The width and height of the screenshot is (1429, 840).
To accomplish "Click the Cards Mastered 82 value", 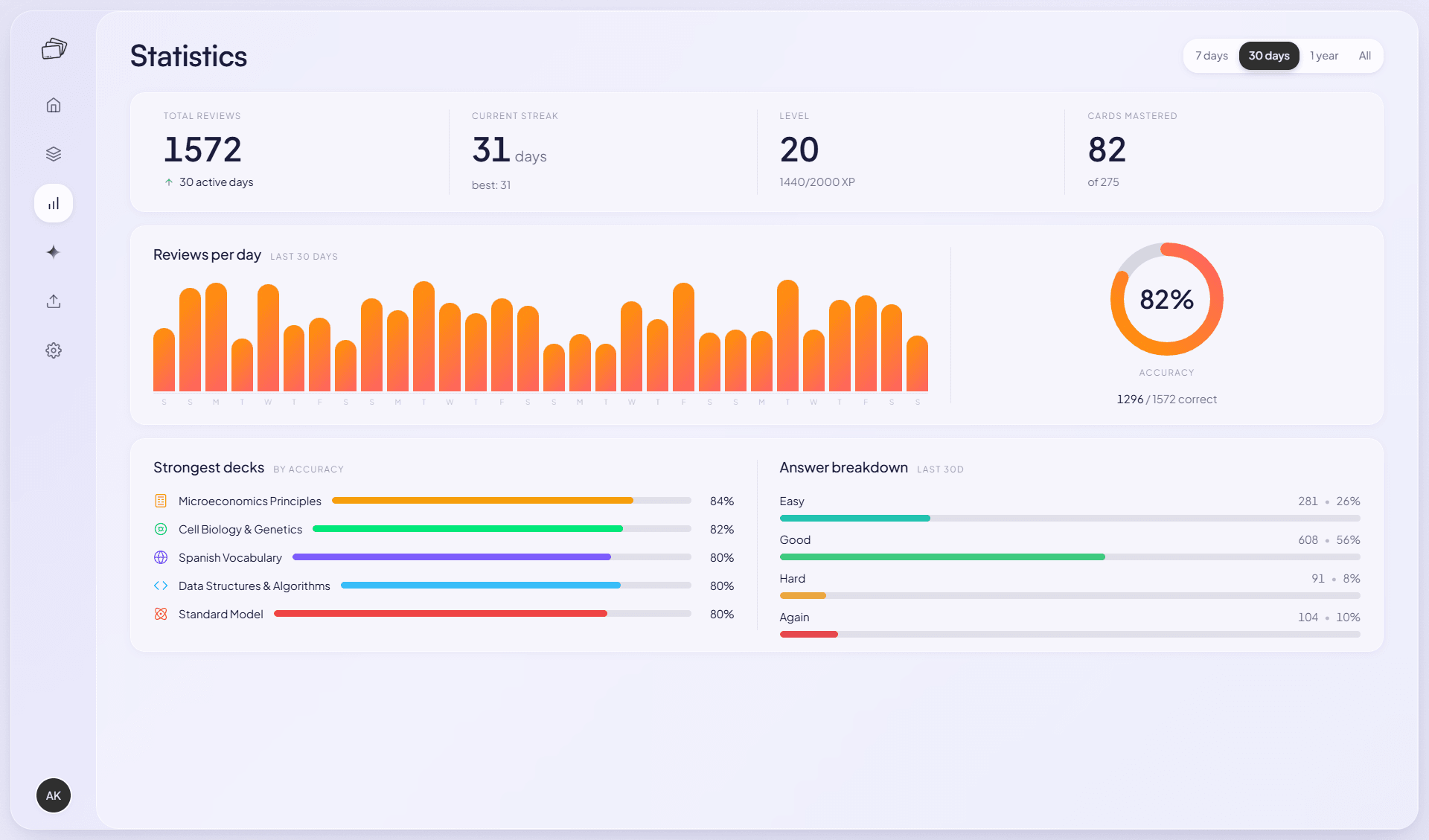I will [x=1107, y=150].
